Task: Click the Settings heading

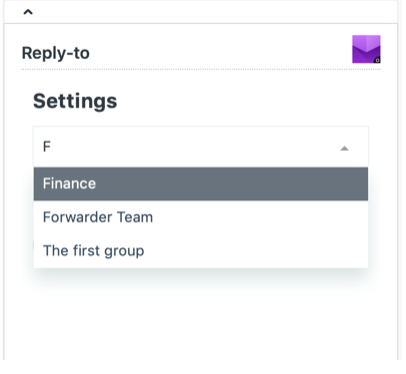Action: pos(75,101)
